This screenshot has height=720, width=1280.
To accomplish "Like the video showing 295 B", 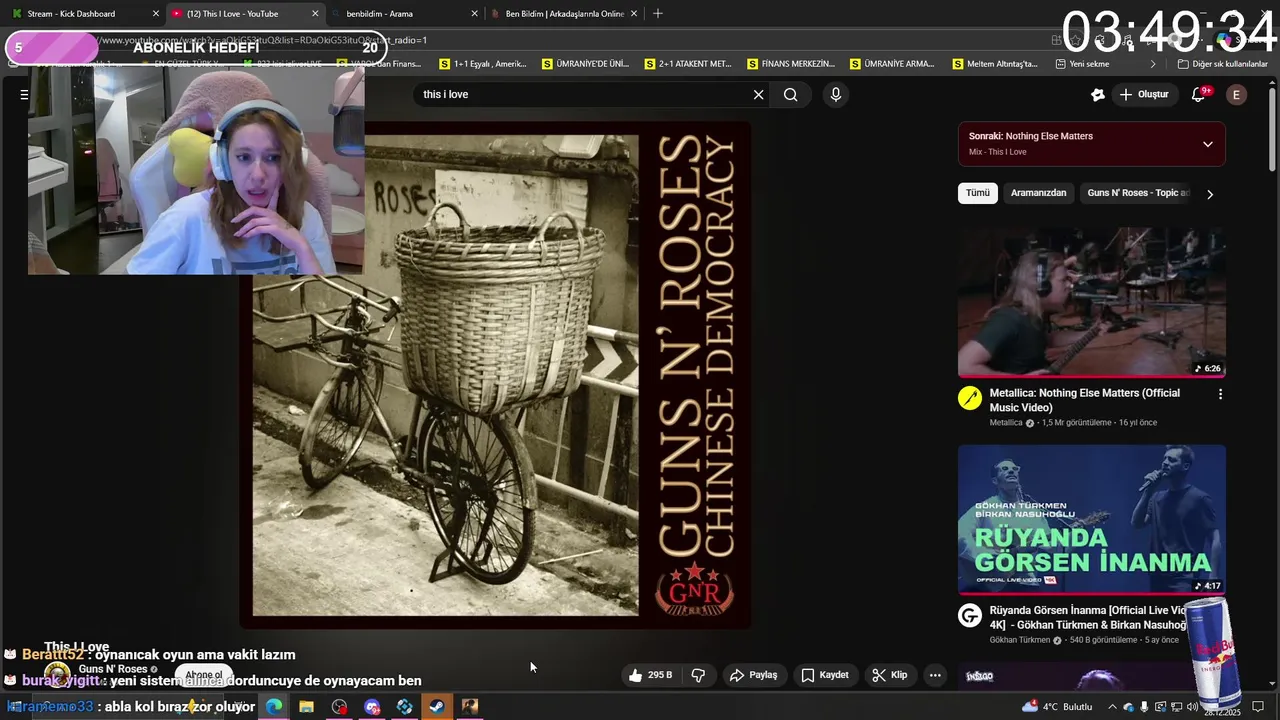I will [650, 675].
